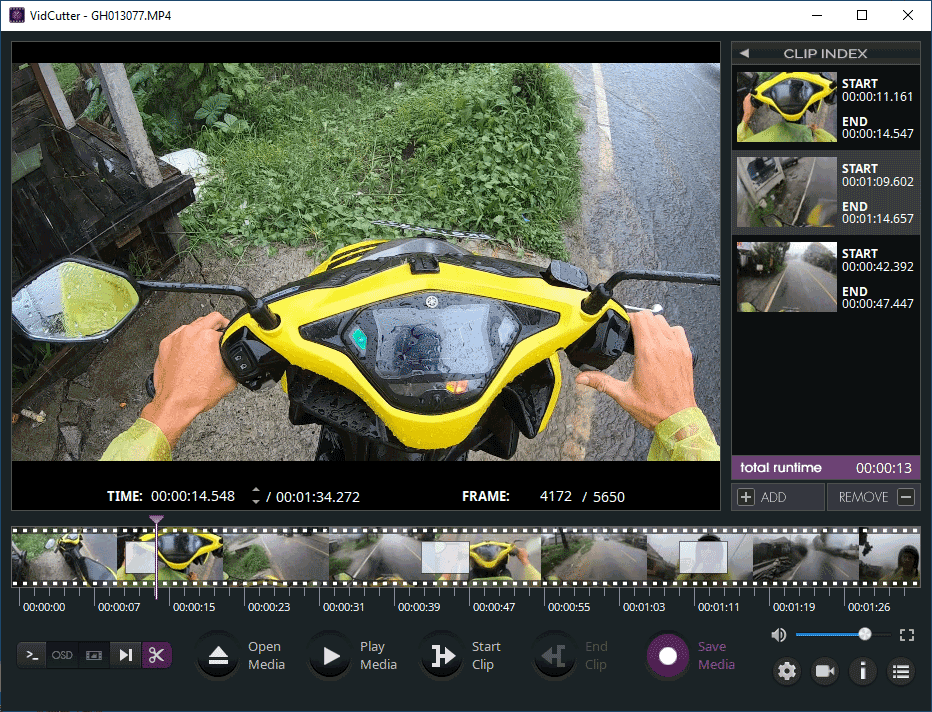The width and height of the screenshot is (932, 712).
Task: Click the End Clip marker icon
Action: pyautogui.click(x=554, y=656)
